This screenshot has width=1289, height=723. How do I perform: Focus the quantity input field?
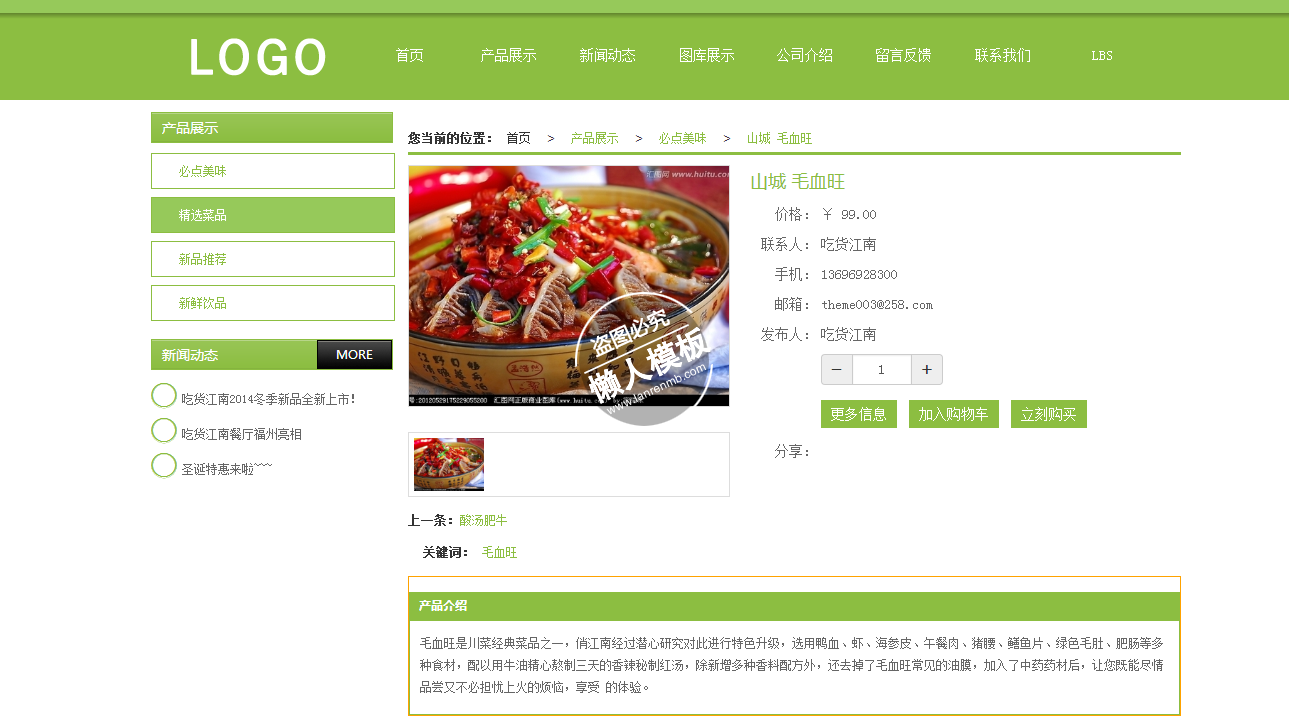tap(882, 370)
